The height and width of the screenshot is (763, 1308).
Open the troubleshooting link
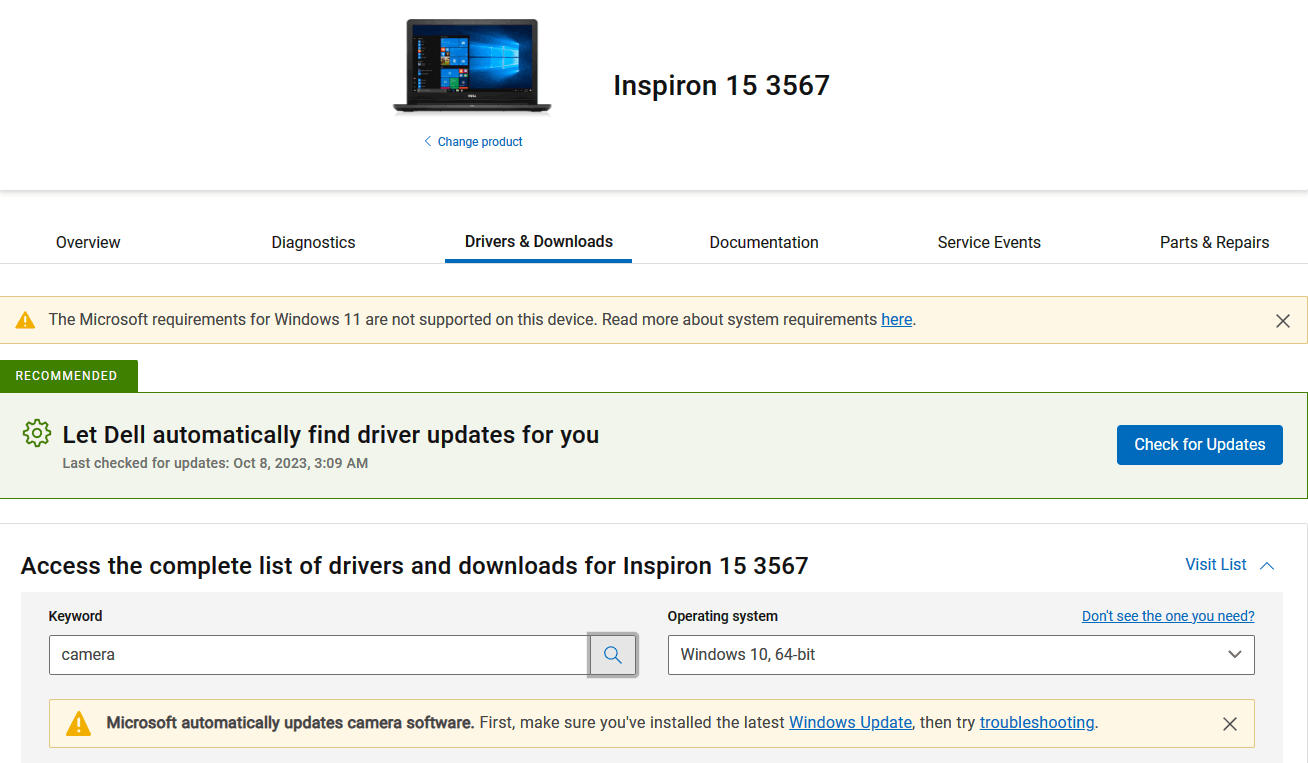point(1036,722)
